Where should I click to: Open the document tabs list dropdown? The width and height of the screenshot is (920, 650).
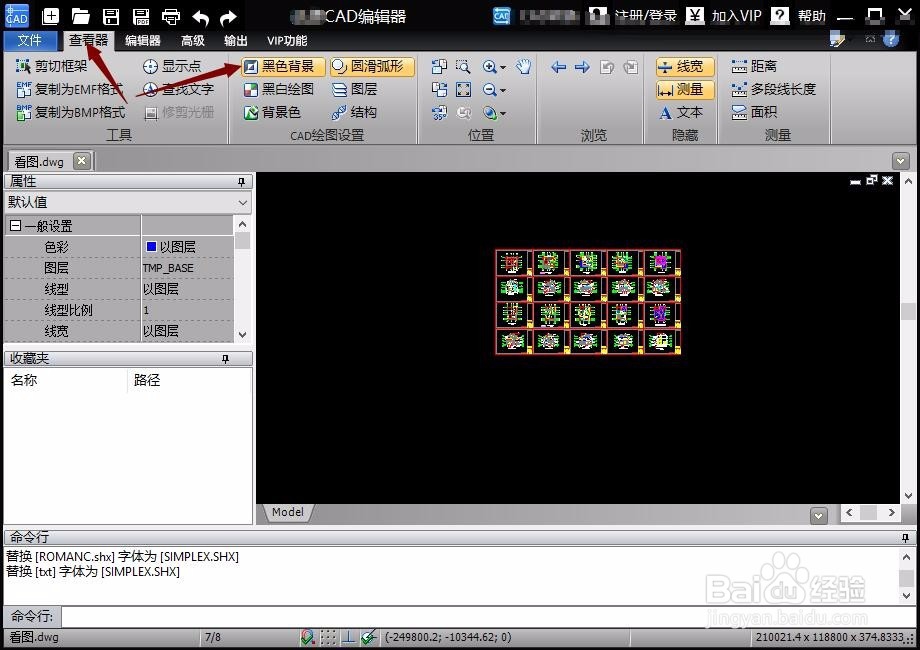point(900,161)
